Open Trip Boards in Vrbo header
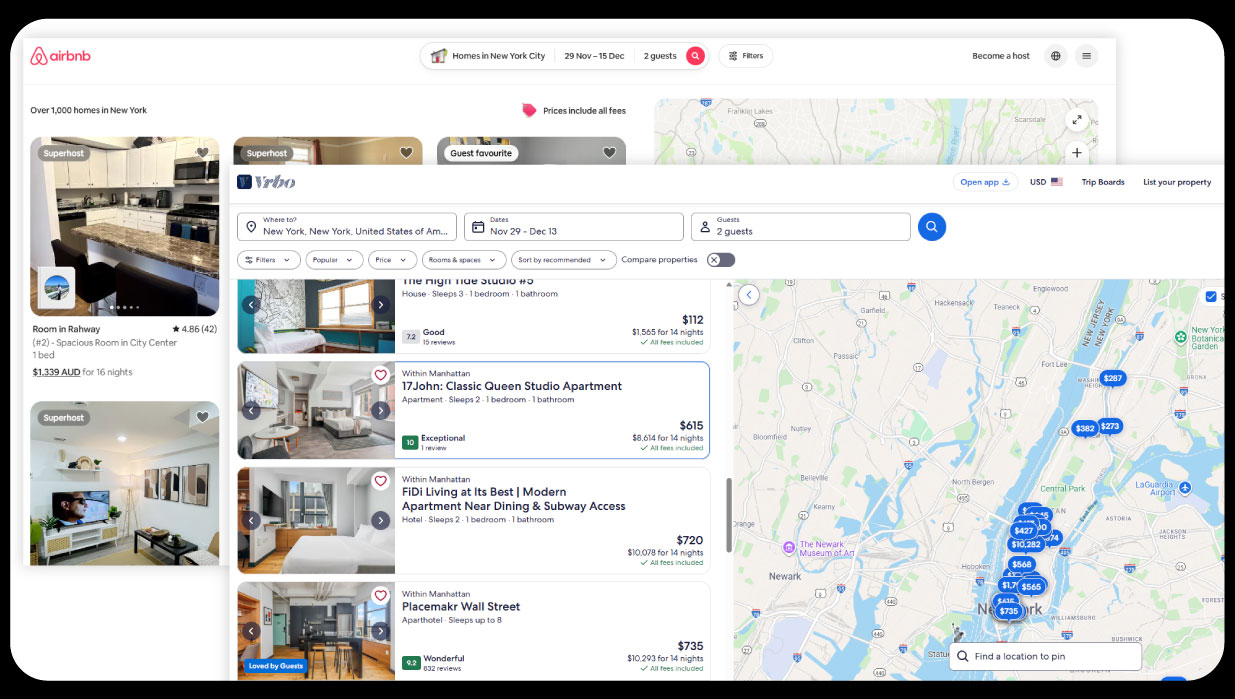The height and width of the screenshot is (699, 1235). 1102,182
